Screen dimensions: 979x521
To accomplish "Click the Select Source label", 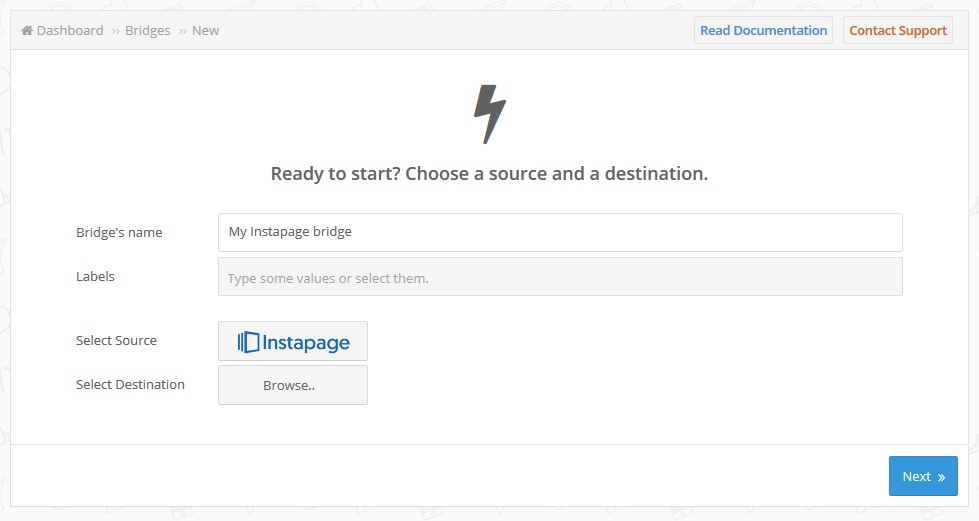I will (x=116, y=340).
